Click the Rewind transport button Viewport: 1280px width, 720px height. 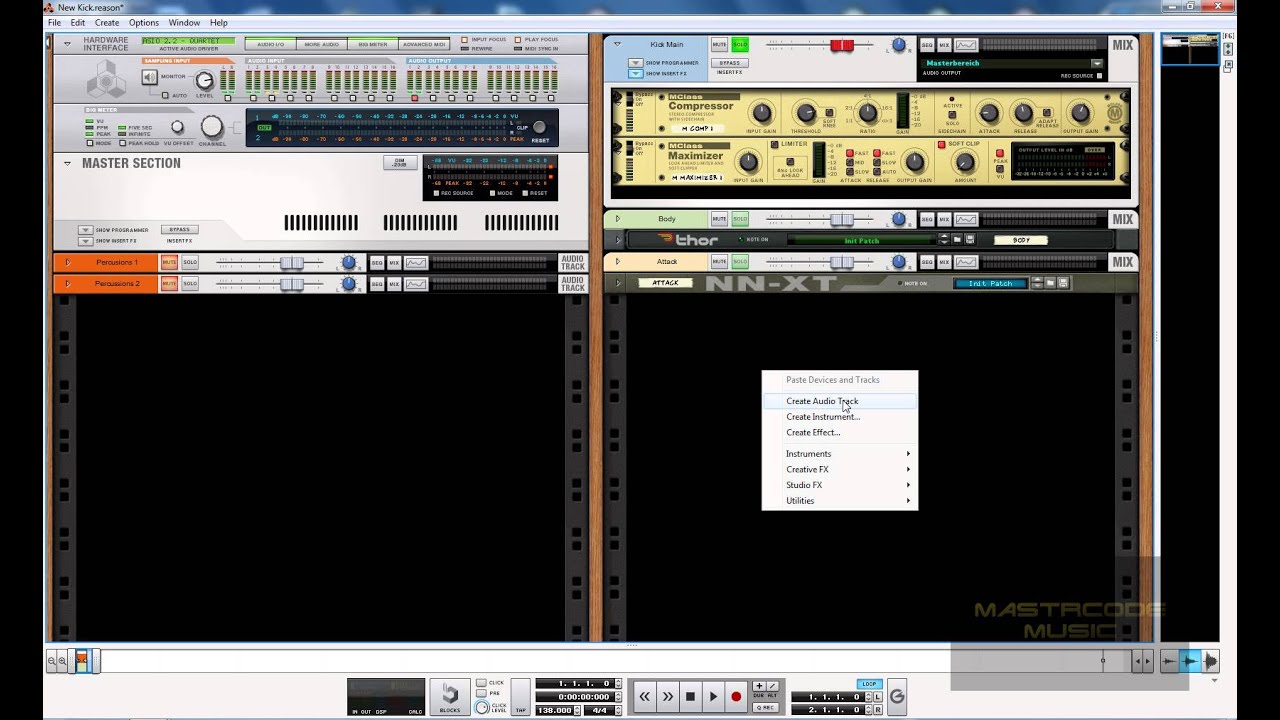tap(645, 696)
